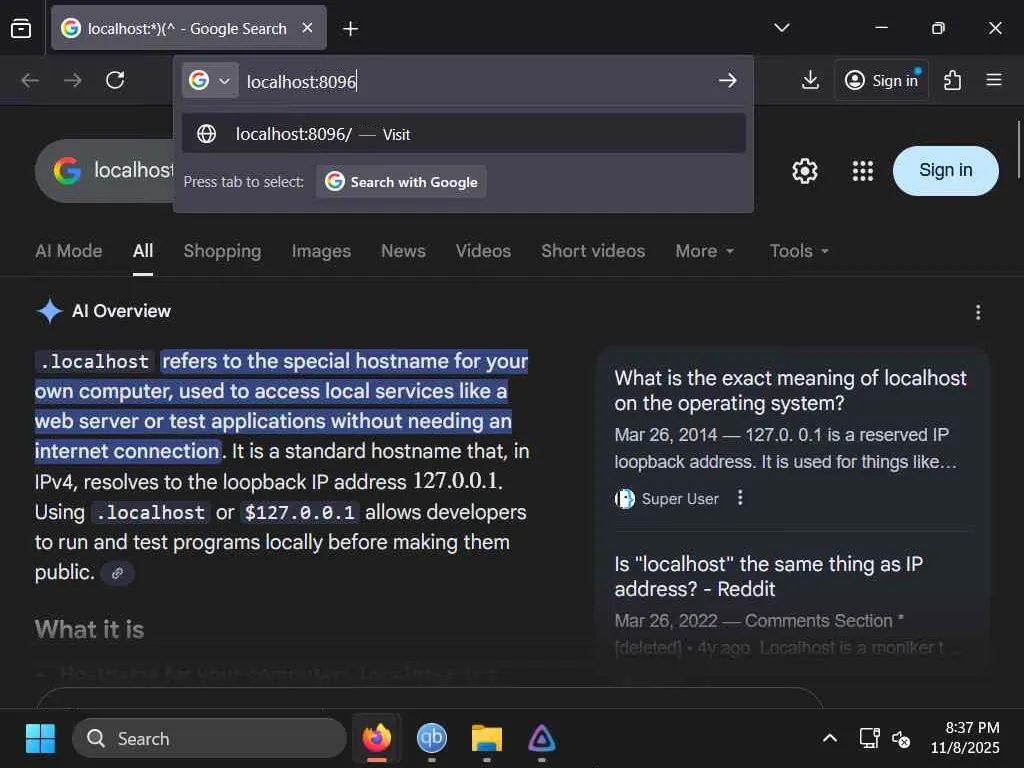Open qBittorrent from the taskbar
The image size is (1024, 768).
(x=432, y=739)
